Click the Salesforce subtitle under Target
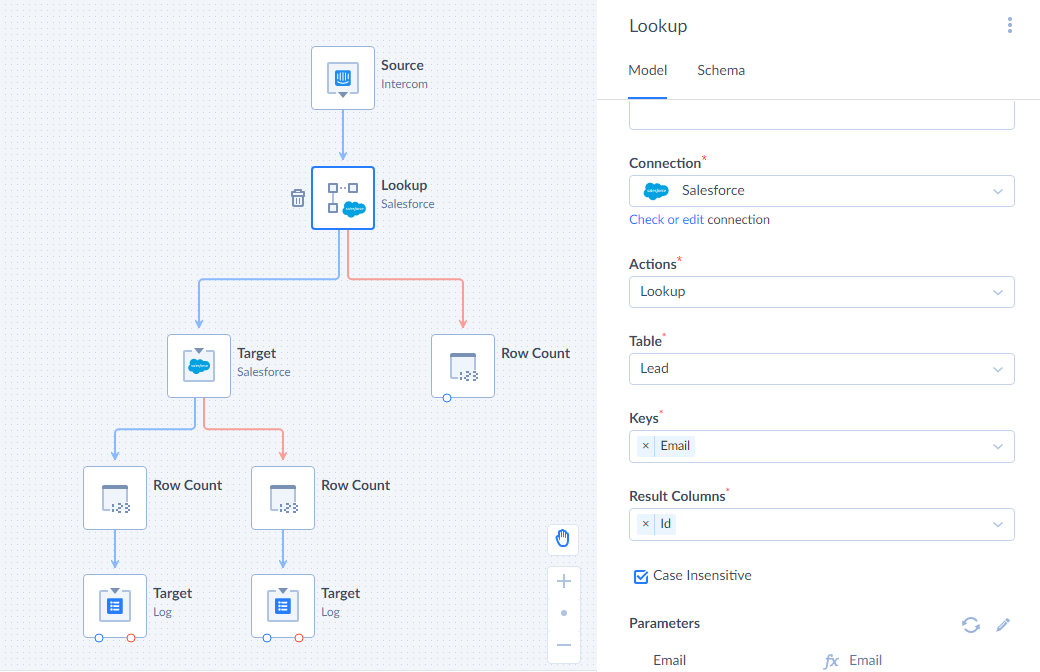 tap(263, 372)
